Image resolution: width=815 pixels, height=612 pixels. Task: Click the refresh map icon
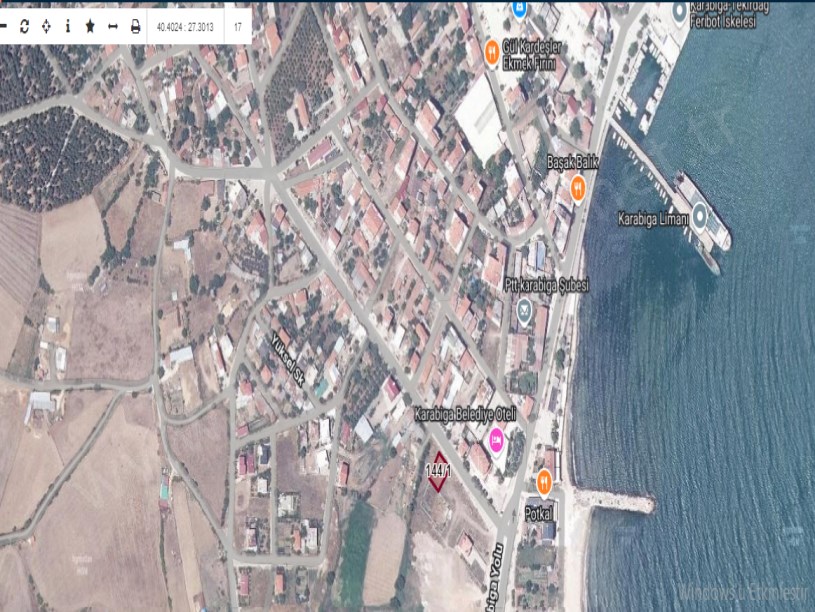pyautogui.click(x=25, y=26)
